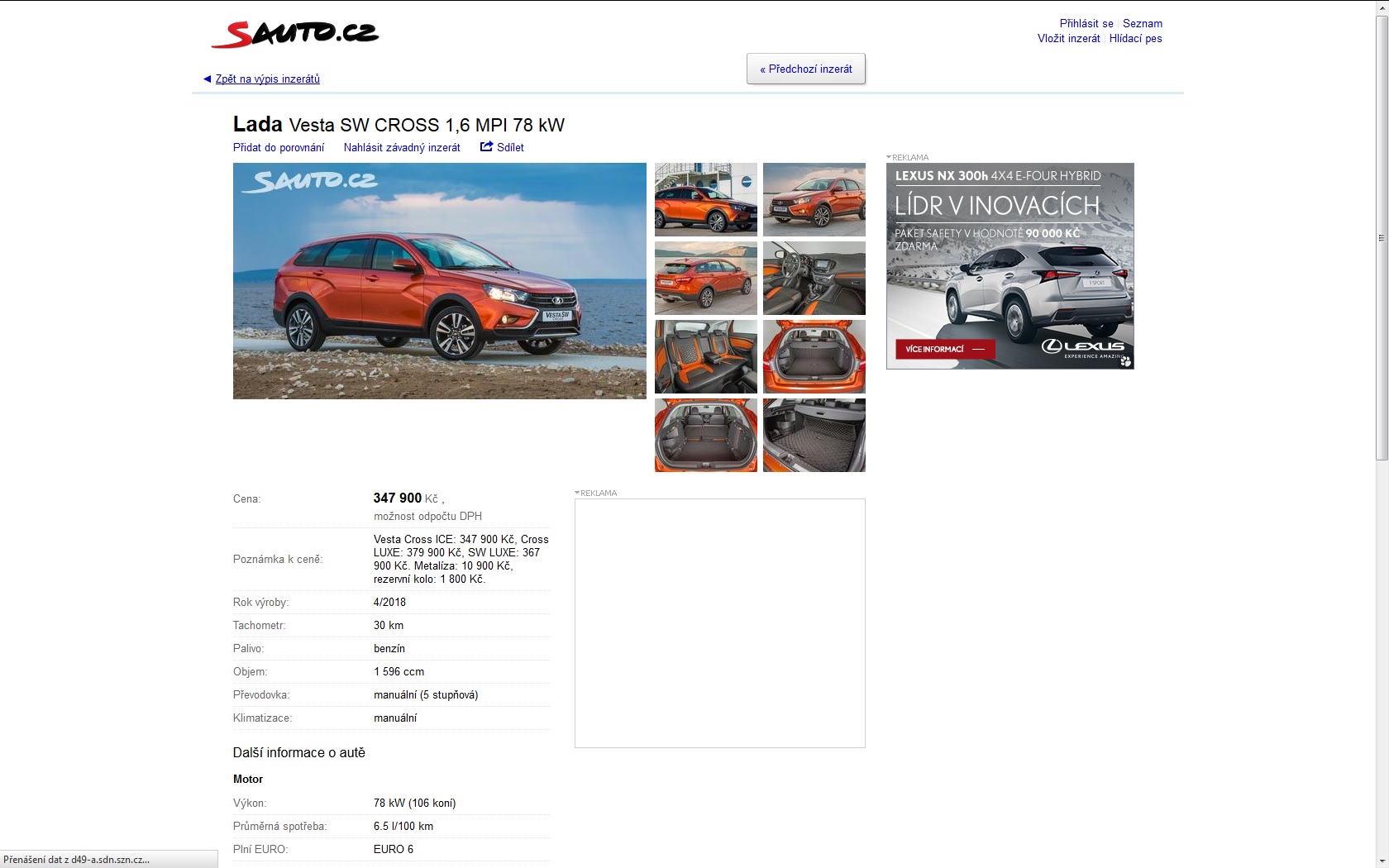Click the Lexus logo in the advertisement

point(1082,347)
